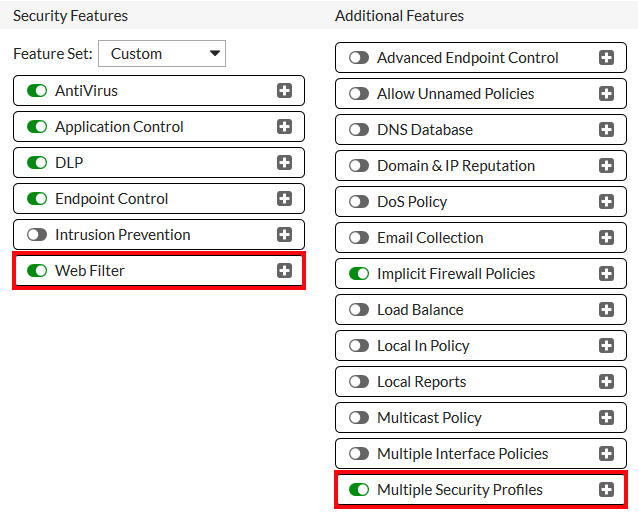Expand Endpoint Control details with plus icon
Image resolution: width=638 pixels, height=518 pixels.
284,199
